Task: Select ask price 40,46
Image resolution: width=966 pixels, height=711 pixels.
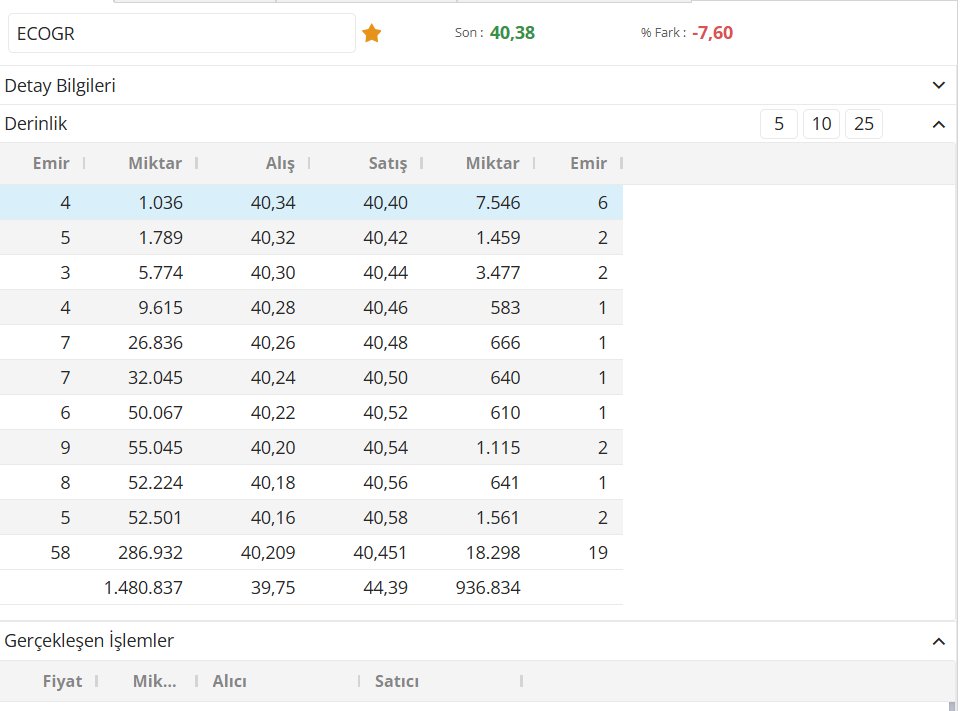Action: point(386,308)
